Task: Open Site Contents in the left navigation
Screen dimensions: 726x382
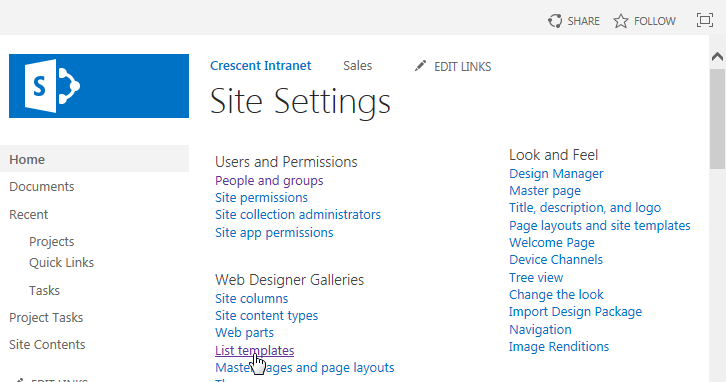Action: pos(47,344)
